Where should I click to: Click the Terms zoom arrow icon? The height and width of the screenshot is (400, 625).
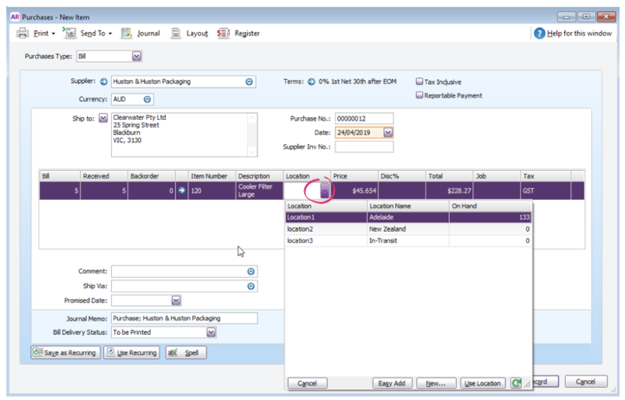(x=311, y=82)
